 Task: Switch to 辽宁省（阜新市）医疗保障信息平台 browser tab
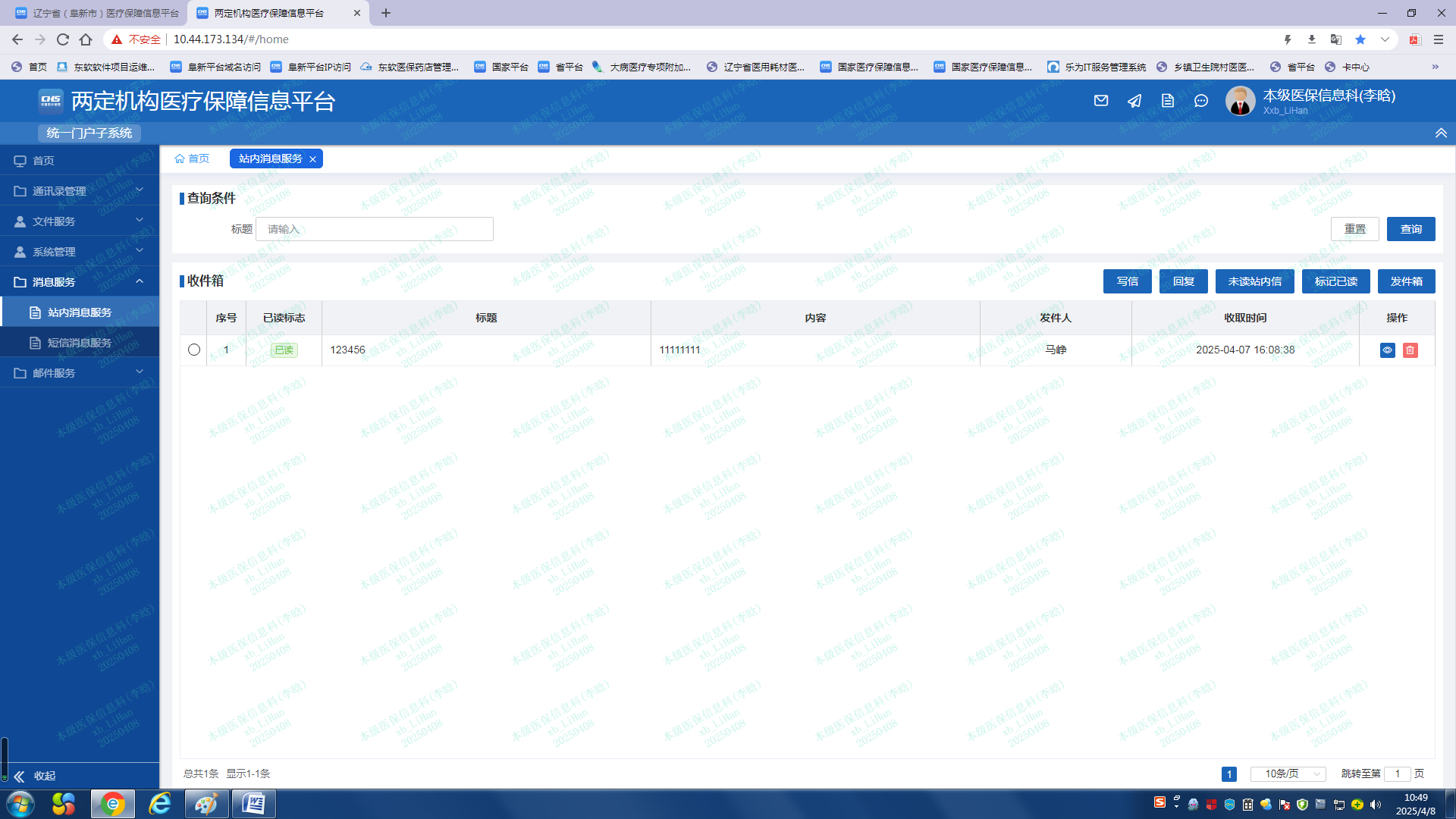tap(97, 13)
